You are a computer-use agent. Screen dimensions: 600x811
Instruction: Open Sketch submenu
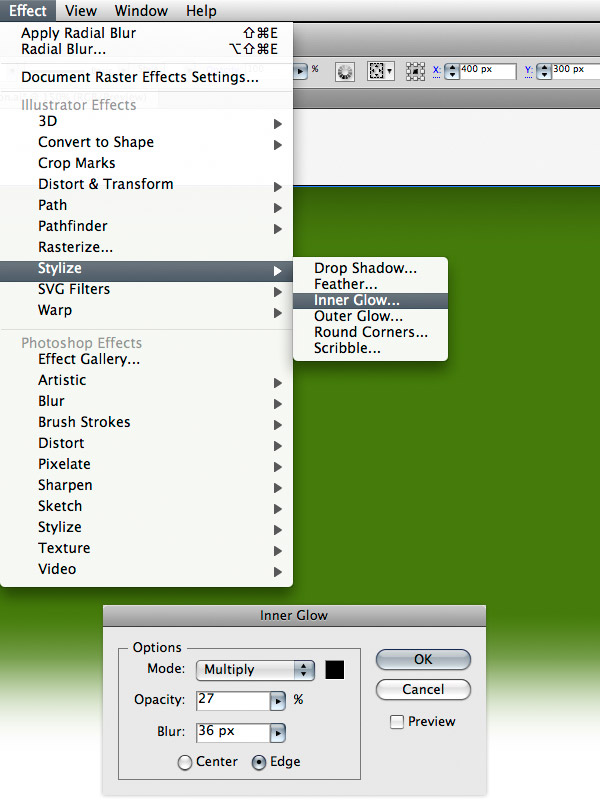[x=146, y=506]
